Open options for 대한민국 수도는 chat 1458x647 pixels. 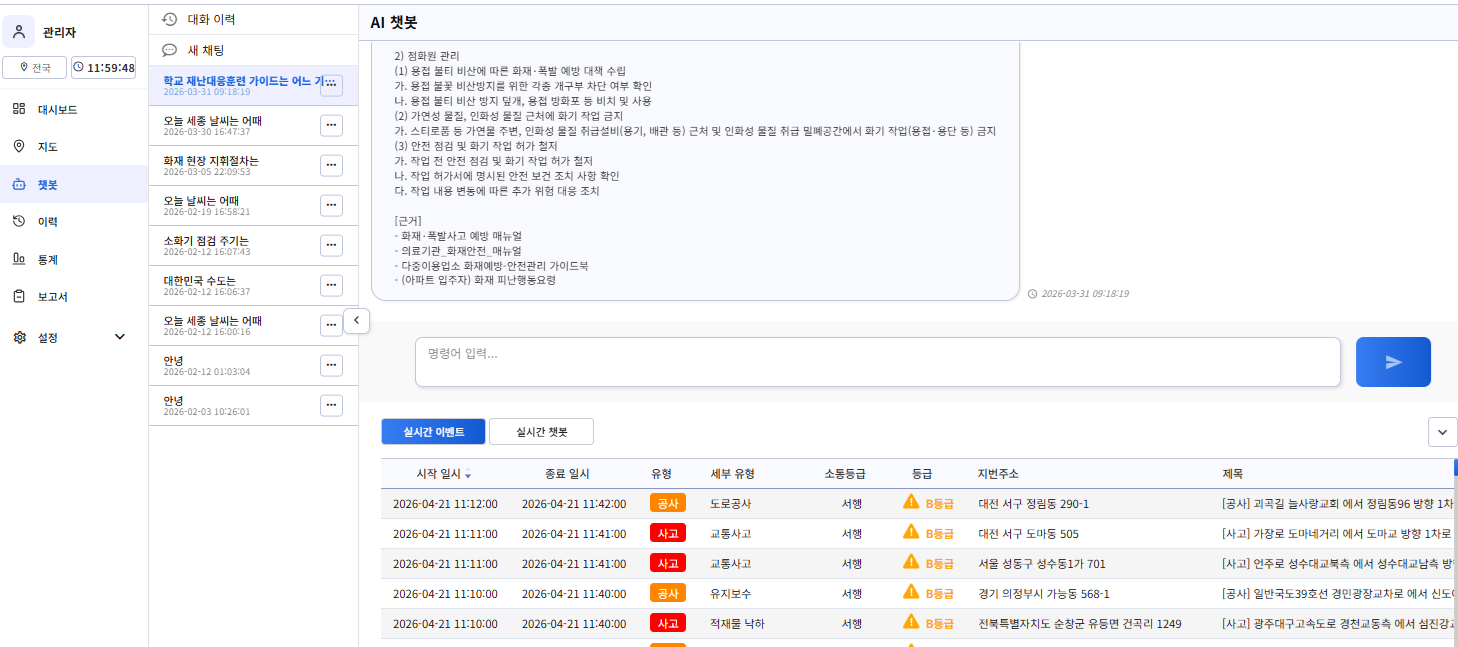click(x=332, y=285)
